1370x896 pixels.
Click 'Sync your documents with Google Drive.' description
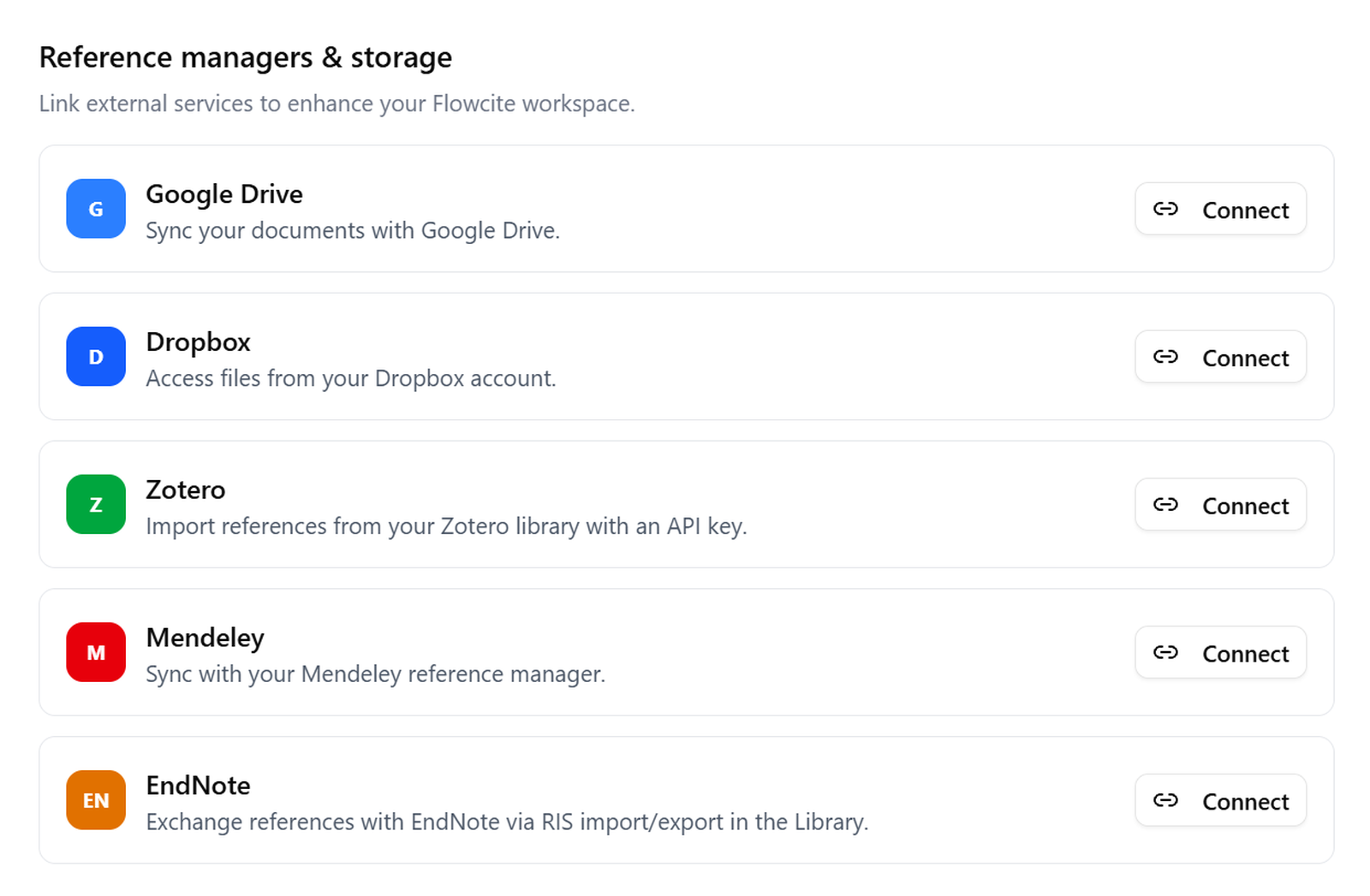pyautogui.click(x=353, y=231)
